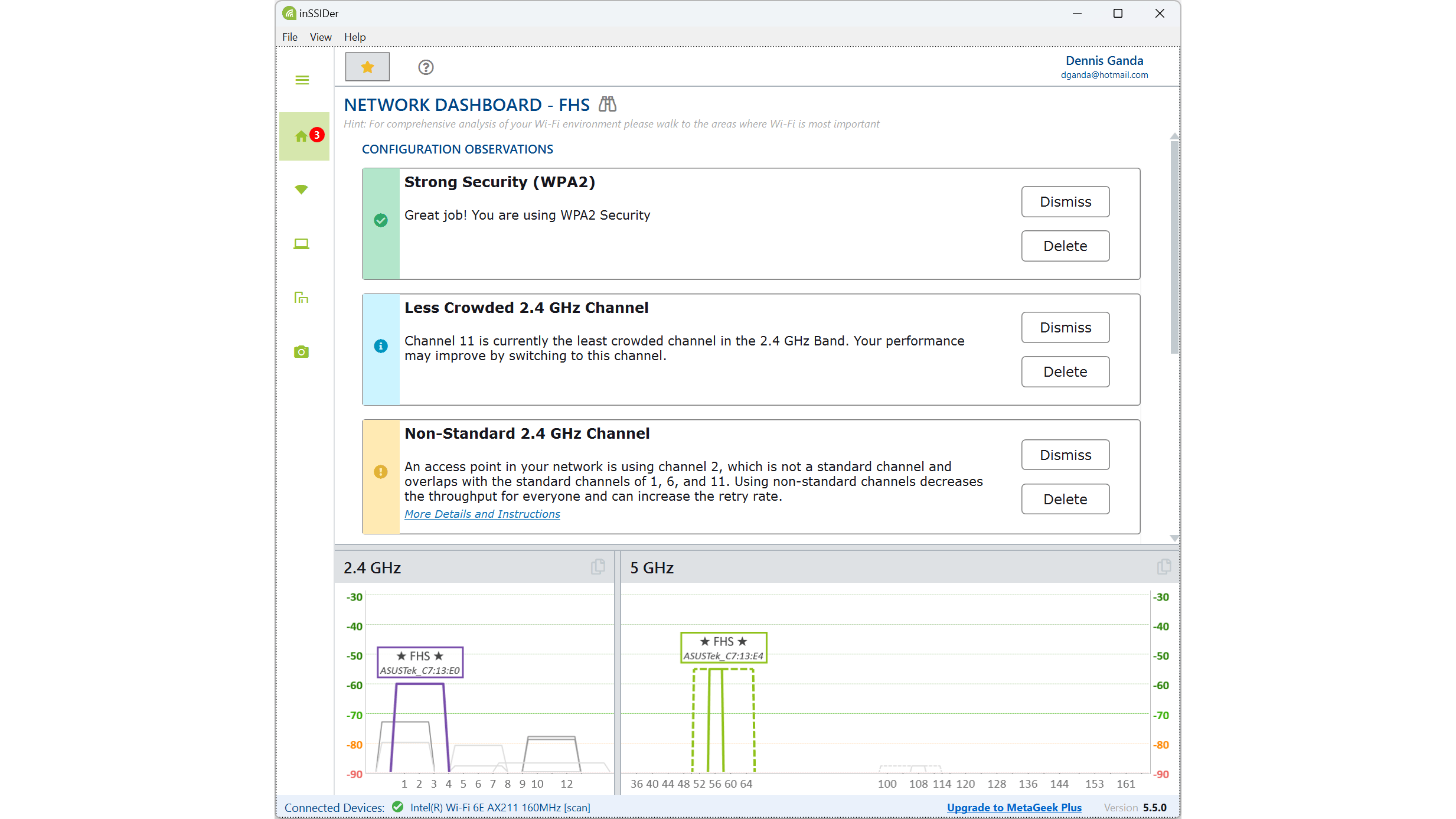Screen dimensions: 1456x819
Task: Open the File menu
Action: [289, 37]
